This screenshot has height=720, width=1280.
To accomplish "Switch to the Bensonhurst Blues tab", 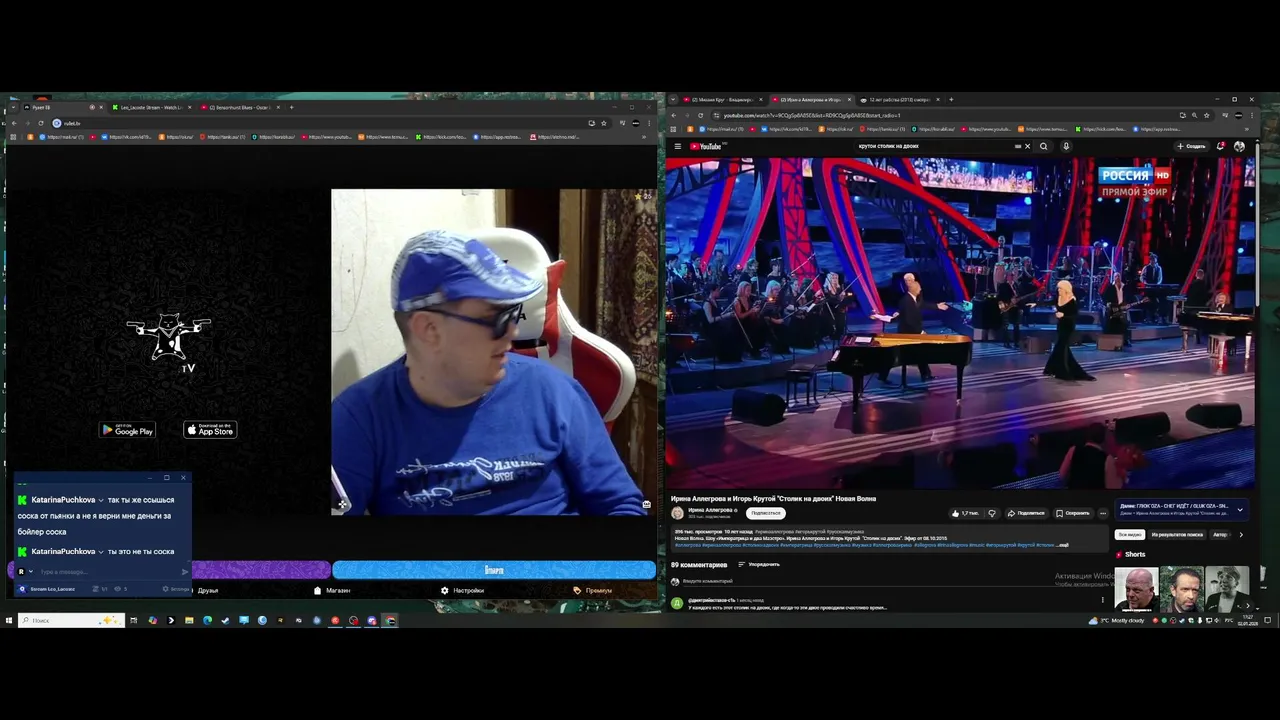I will coord(240,107).
